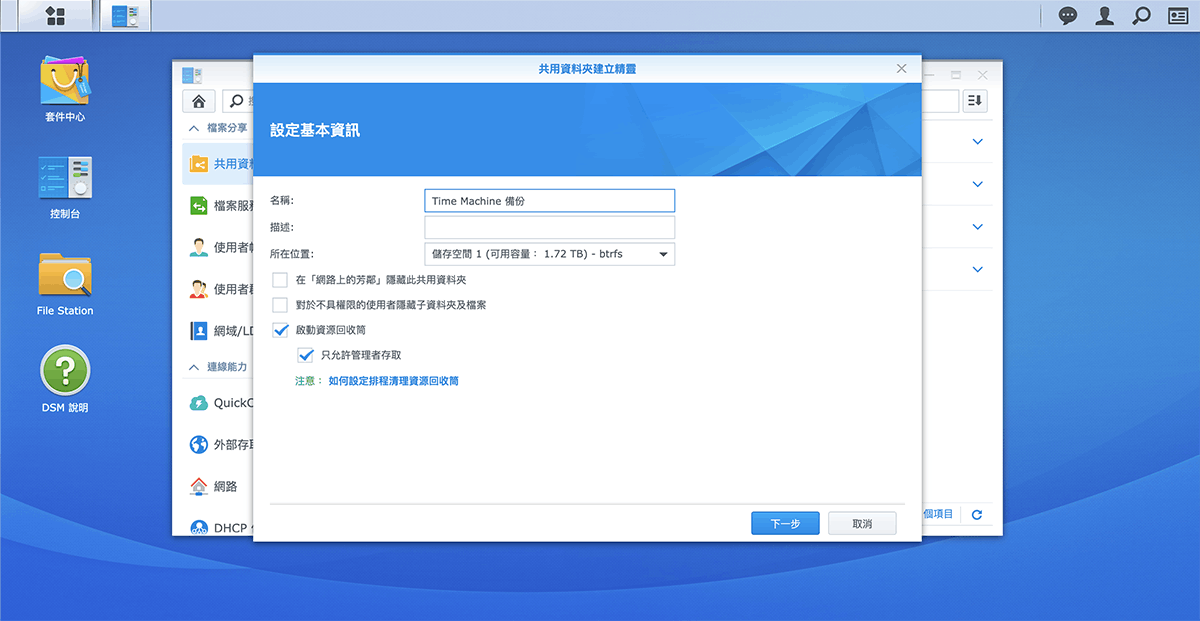Launch the 控制台 desktop icon
Viewport: 1200px width, 621px height.
[x=65, y=187]
